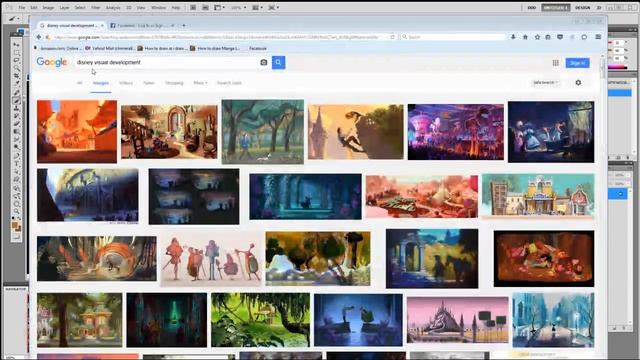The width and height of the screenshot is (640, 360).
Task: Click the blue Sign in button
Action: point(577,63)
